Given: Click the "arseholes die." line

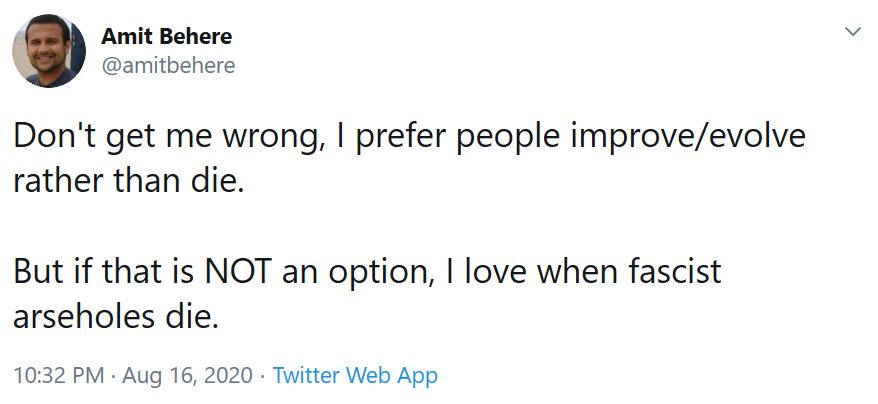Looking at the screenshot, I should coord(114,317).
